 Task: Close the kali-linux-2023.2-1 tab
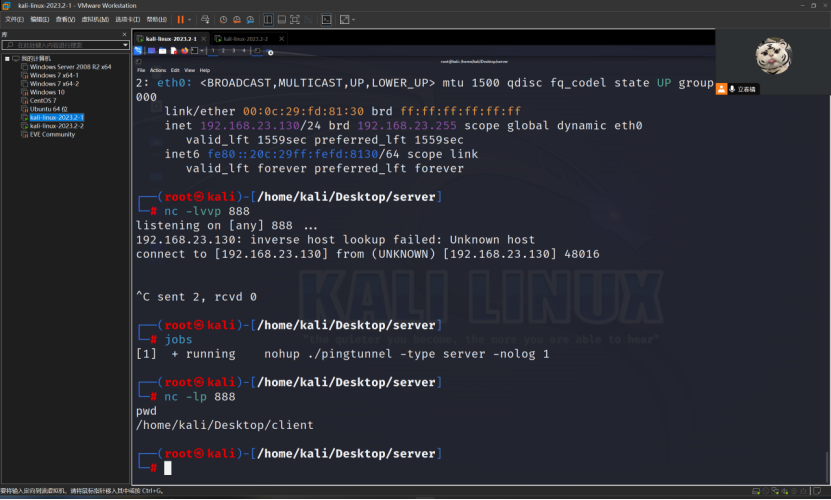coord(204,39)
